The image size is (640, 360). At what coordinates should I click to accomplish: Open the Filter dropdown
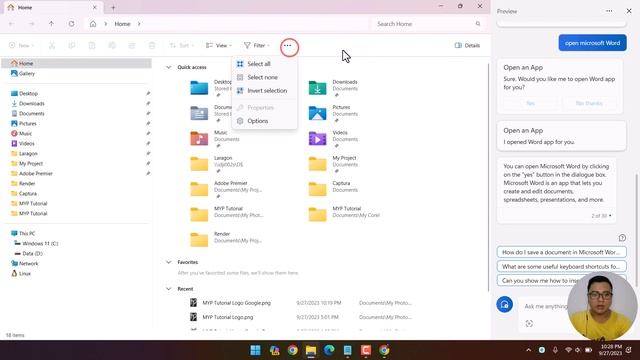257,45
